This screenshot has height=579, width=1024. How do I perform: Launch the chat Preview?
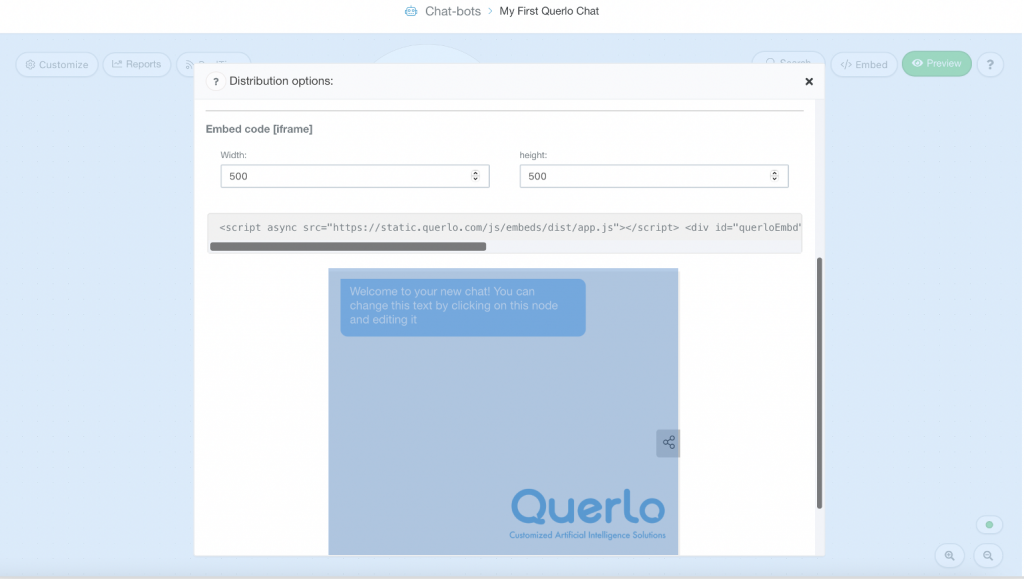(936, 63)
